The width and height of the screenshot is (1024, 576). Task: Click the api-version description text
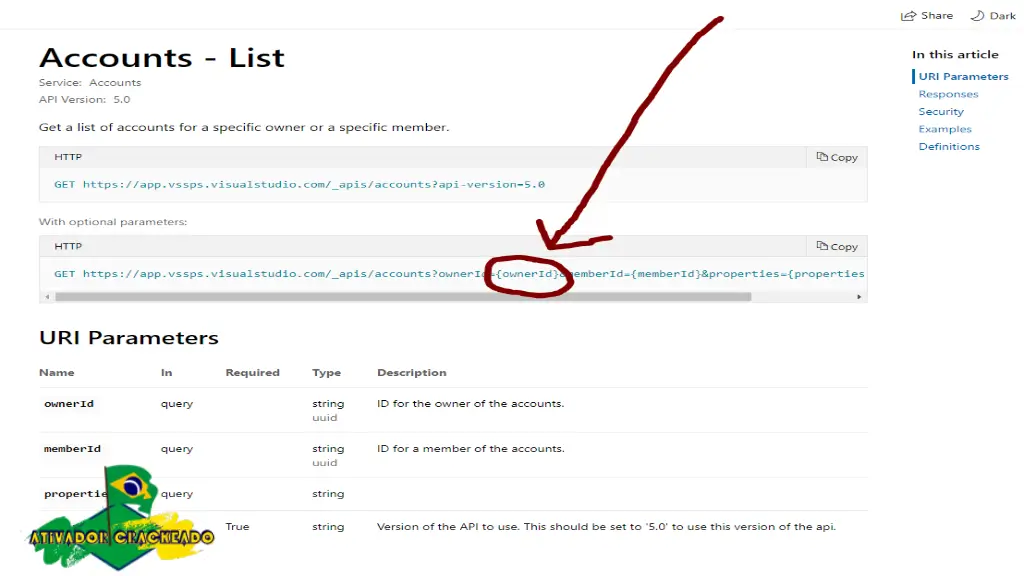(x=606, y=527)
